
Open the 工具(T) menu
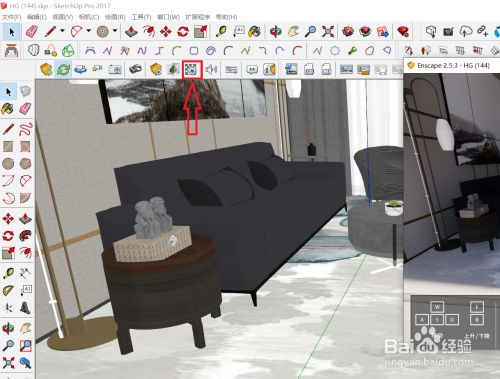click(141, 17)
